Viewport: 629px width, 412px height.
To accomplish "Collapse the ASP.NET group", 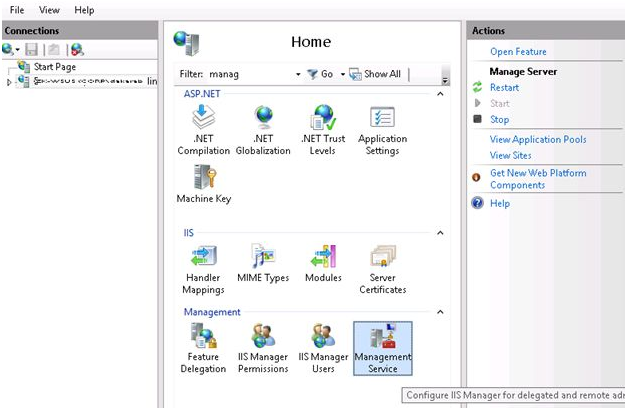I will click(440, 94).
